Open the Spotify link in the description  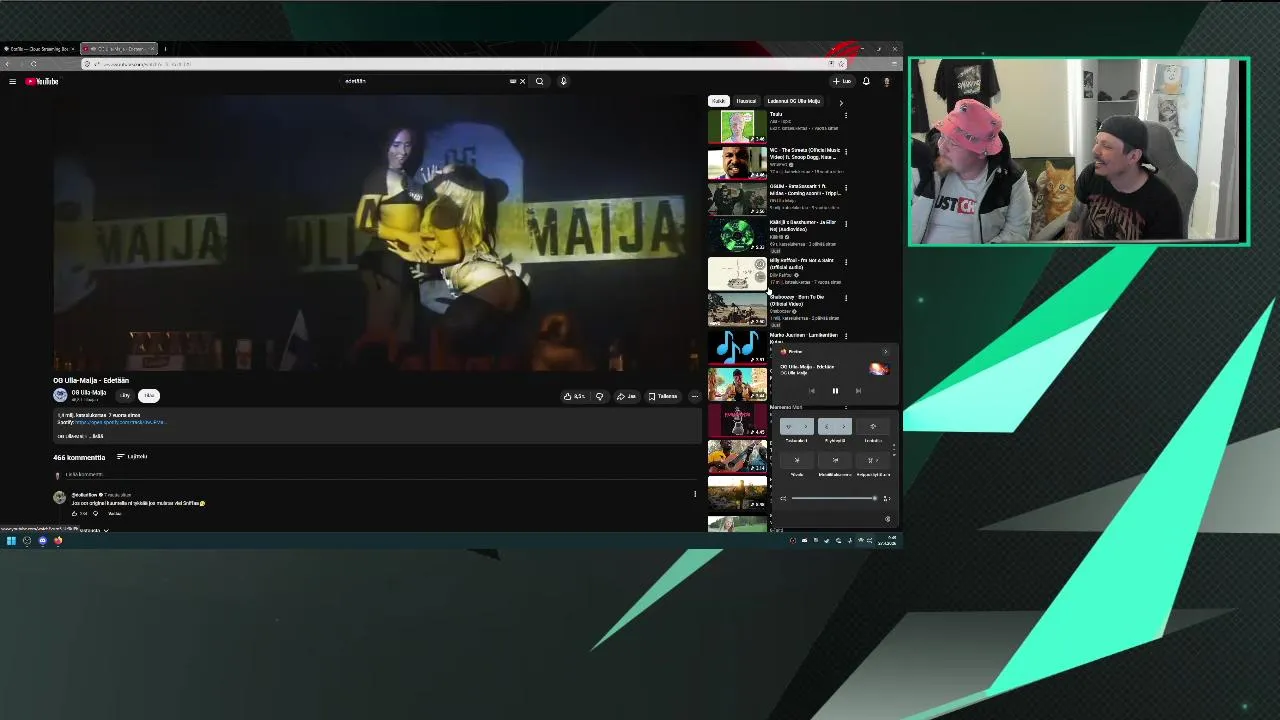click(x=120, y=422)
